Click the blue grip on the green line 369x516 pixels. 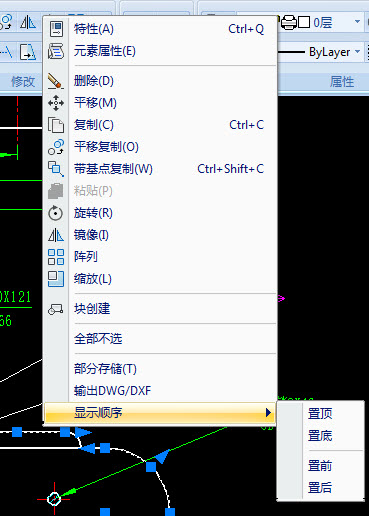151,467
